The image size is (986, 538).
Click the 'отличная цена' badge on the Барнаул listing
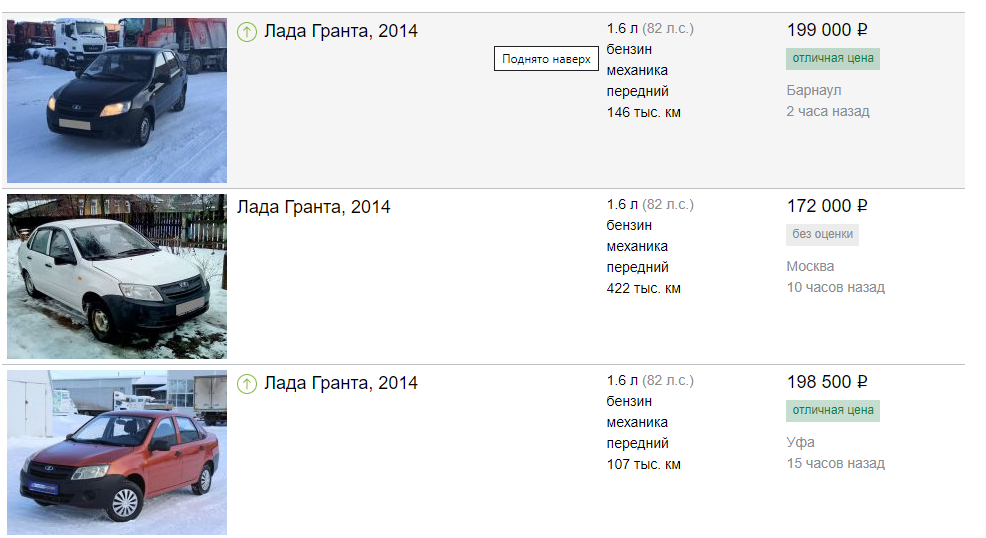pyautogui.click(x=833, y=59)
